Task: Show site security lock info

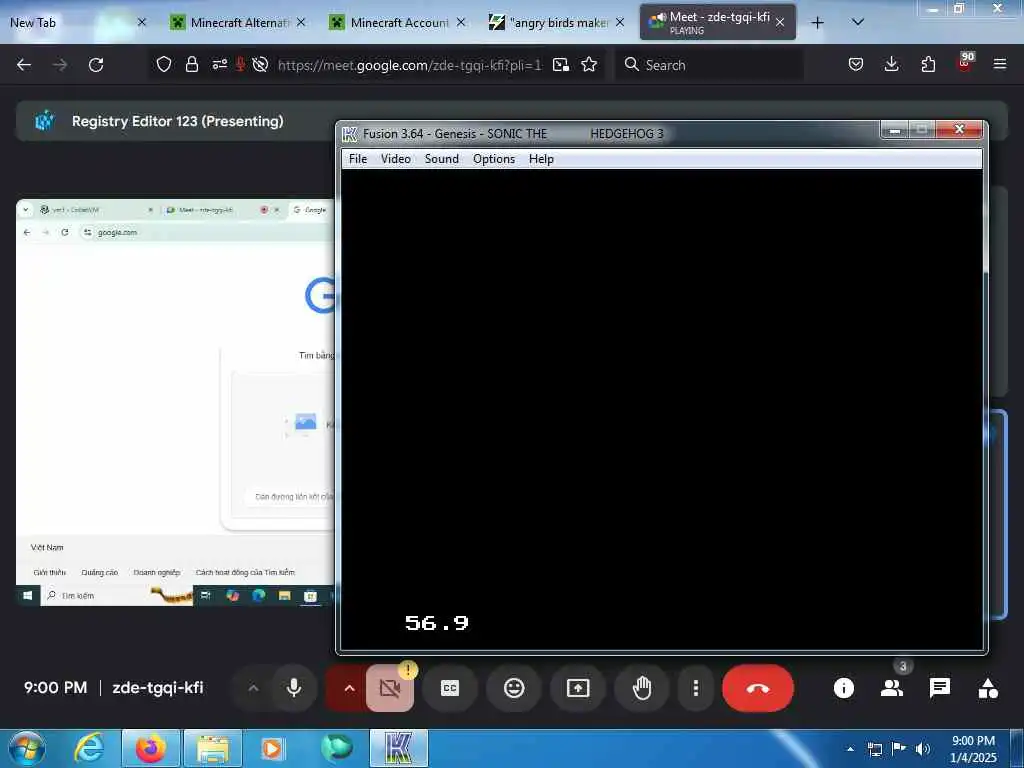Action: pyautogui.click(x=191, y=64)
